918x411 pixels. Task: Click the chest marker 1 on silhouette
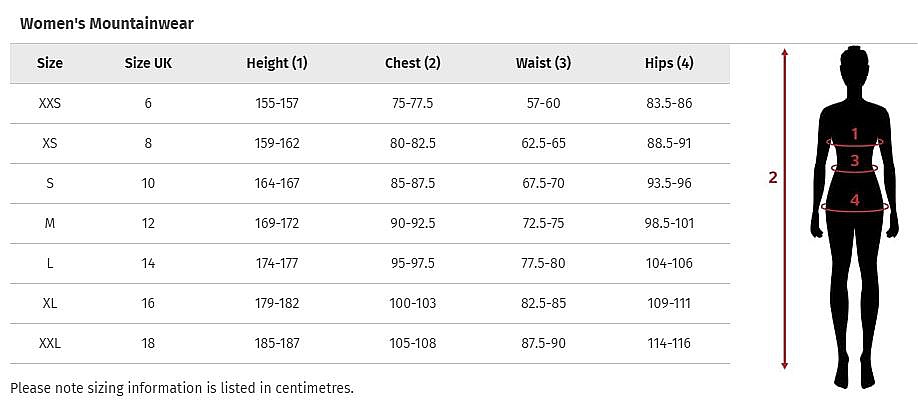(855, 134)
